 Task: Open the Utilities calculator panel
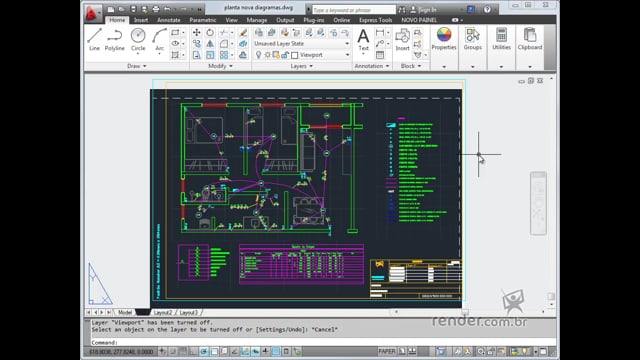(x=501, y=40)
